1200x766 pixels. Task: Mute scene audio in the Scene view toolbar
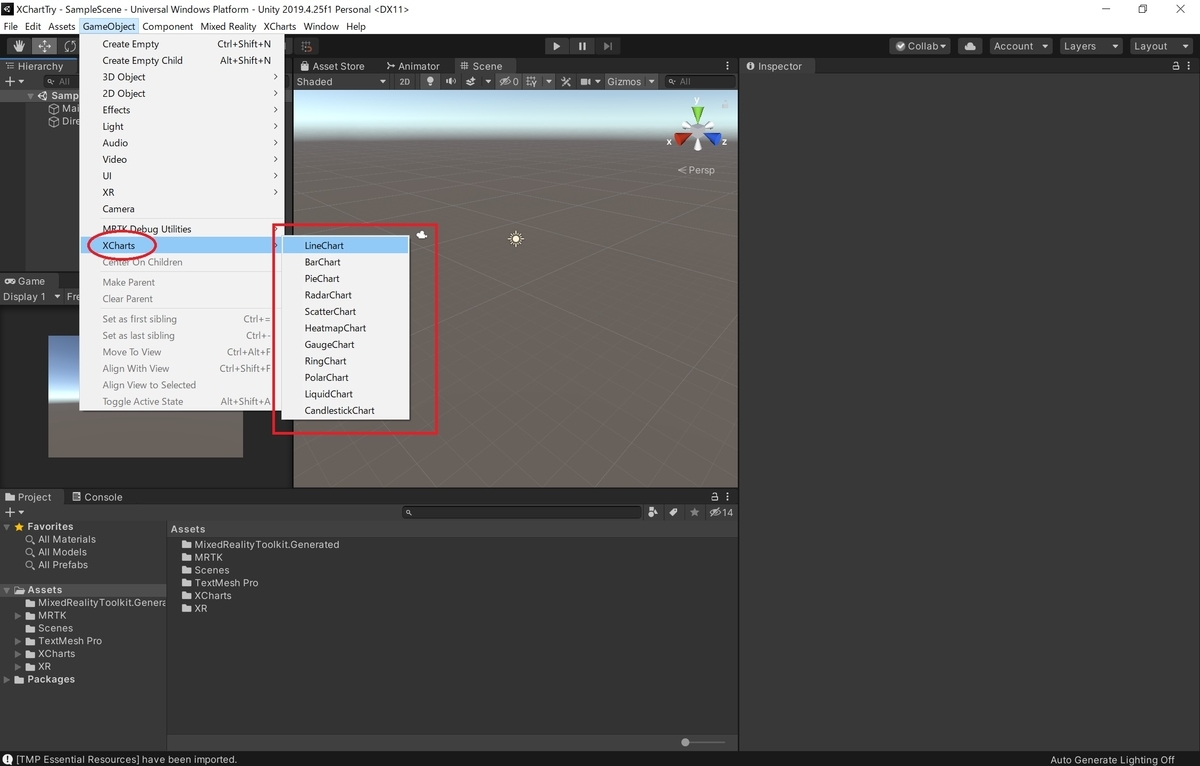450,81
